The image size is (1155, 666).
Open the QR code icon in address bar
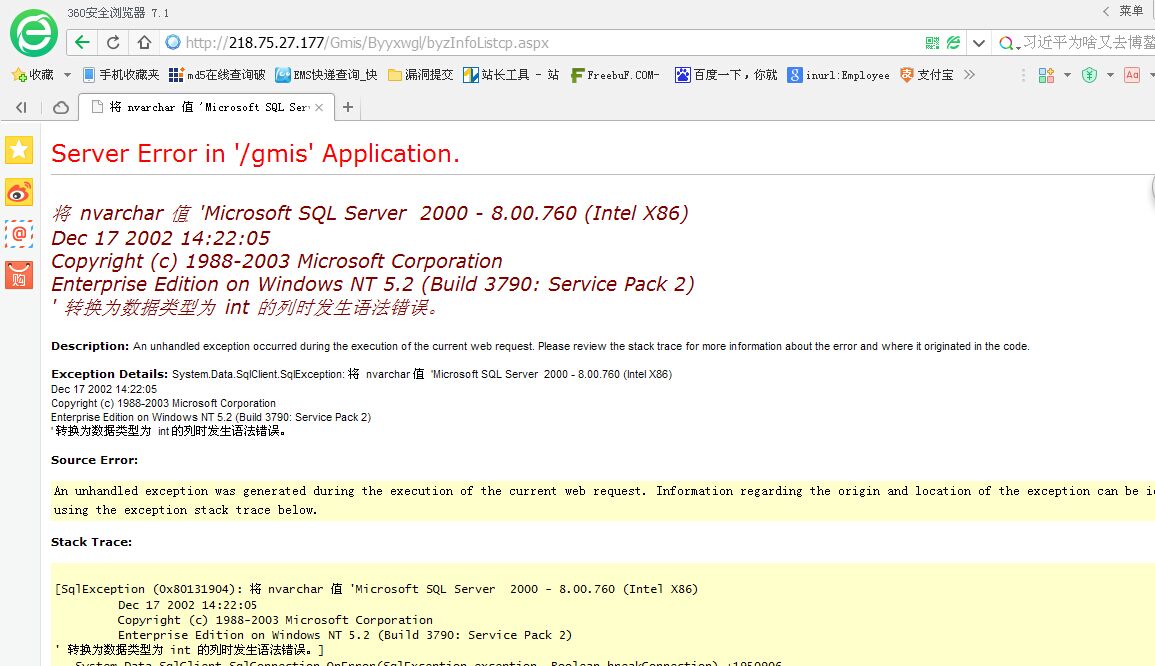[x=933, y=43]
